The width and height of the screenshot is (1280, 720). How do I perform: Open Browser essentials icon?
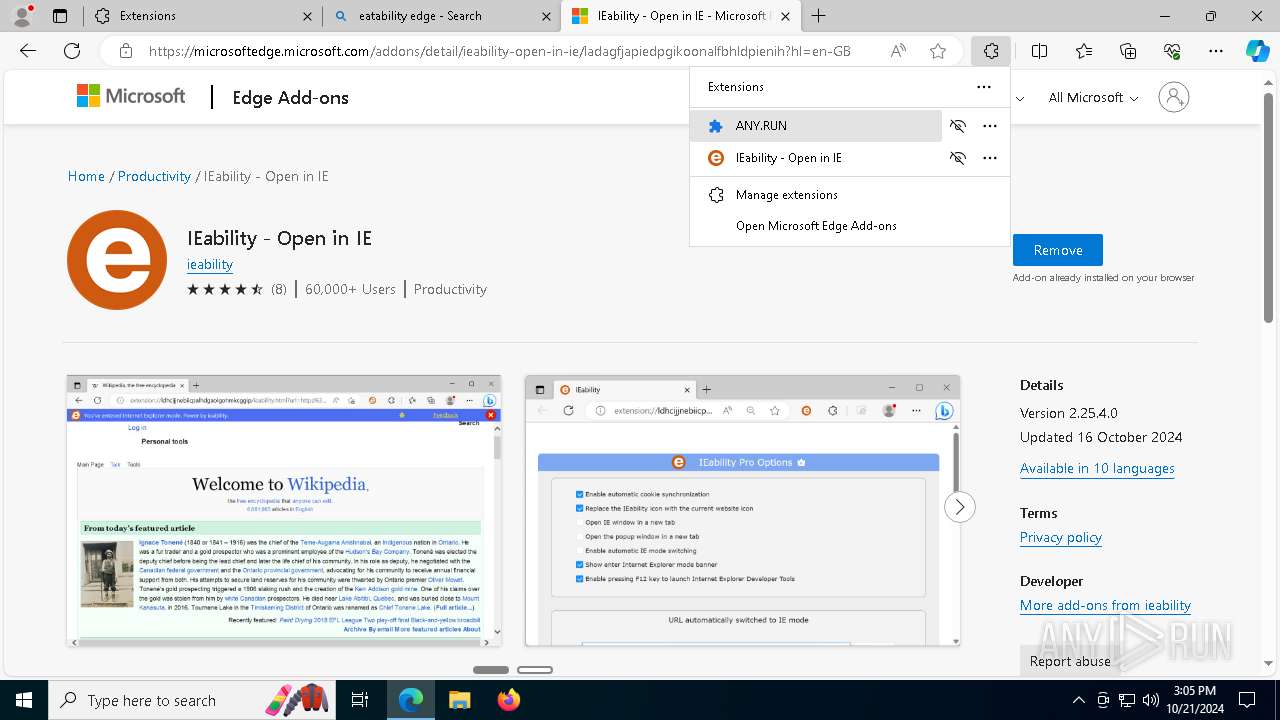pyautogui.click(x=1172, y=51)
